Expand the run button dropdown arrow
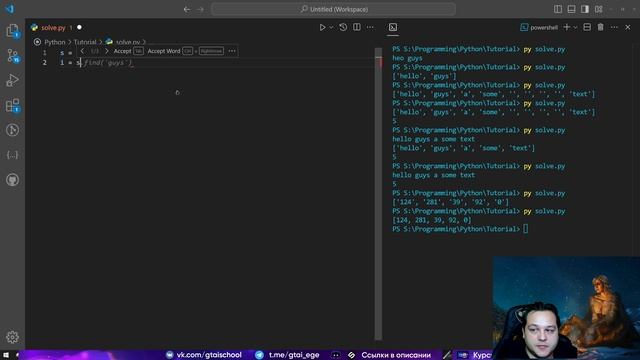Viewport: 640px width, 360px height. coord(331,27)
